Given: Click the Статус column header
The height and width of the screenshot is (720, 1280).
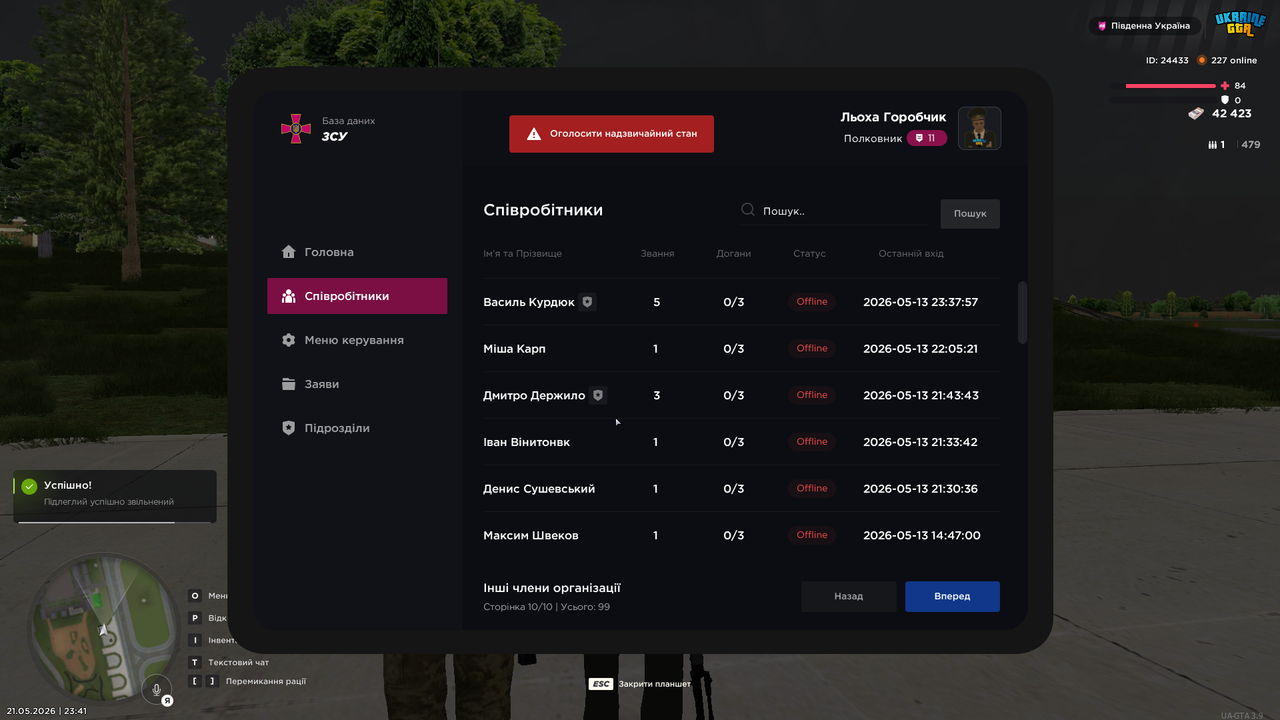Looking at the screenshot, I should point(810,254).
